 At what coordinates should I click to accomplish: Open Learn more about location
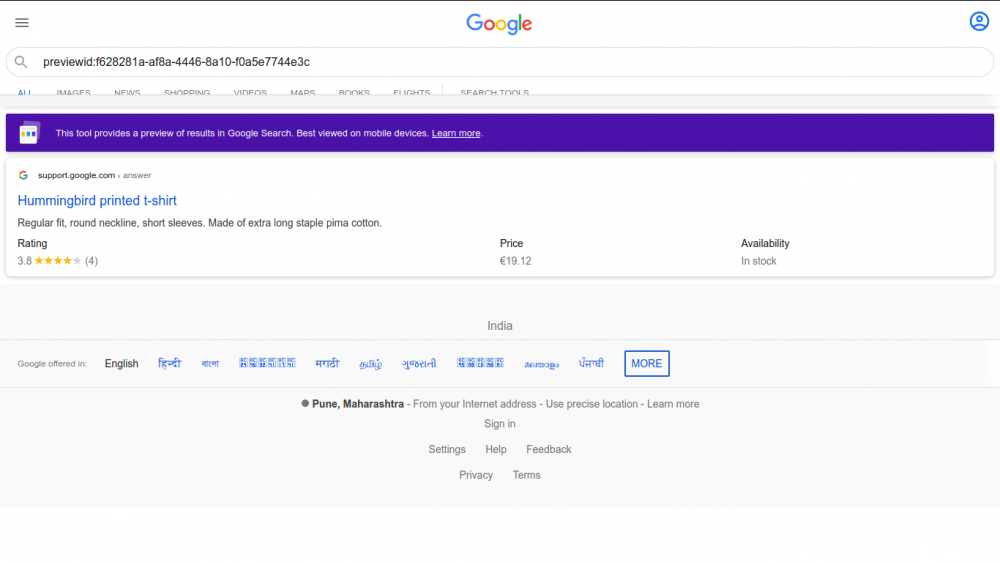673,404
